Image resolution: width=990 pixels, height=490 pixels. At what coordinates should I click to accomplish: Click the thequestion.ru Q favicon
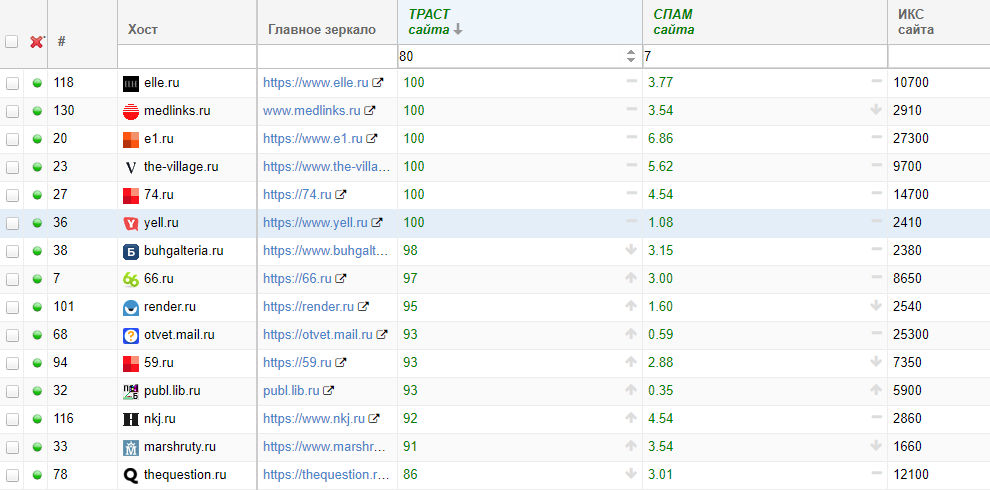point(131,475)
